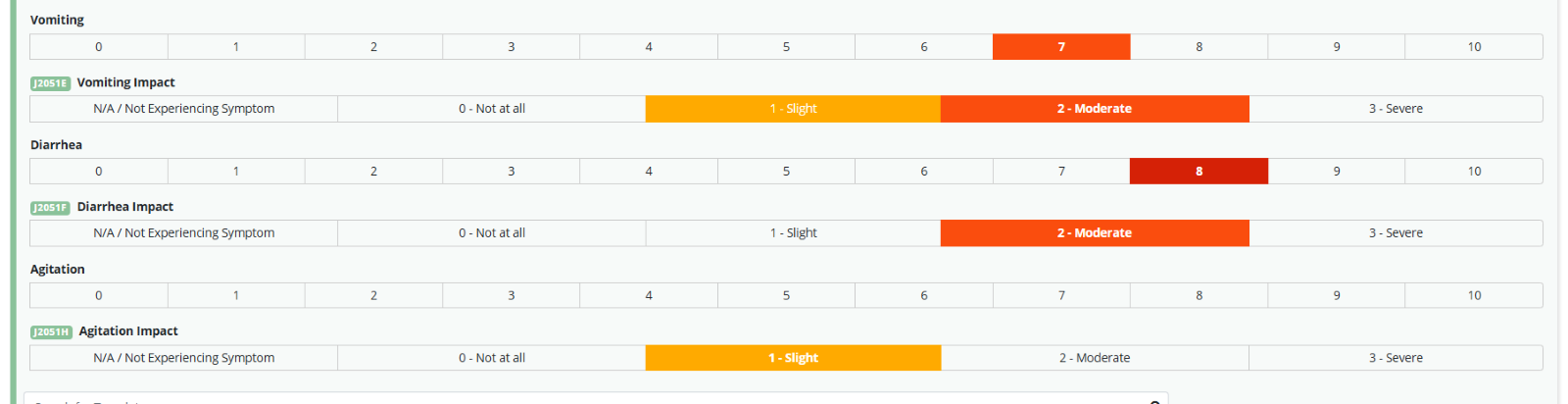Mark Agitation Impact as N/A Not Experiencing
The image size is (1568, 404).
183,358
